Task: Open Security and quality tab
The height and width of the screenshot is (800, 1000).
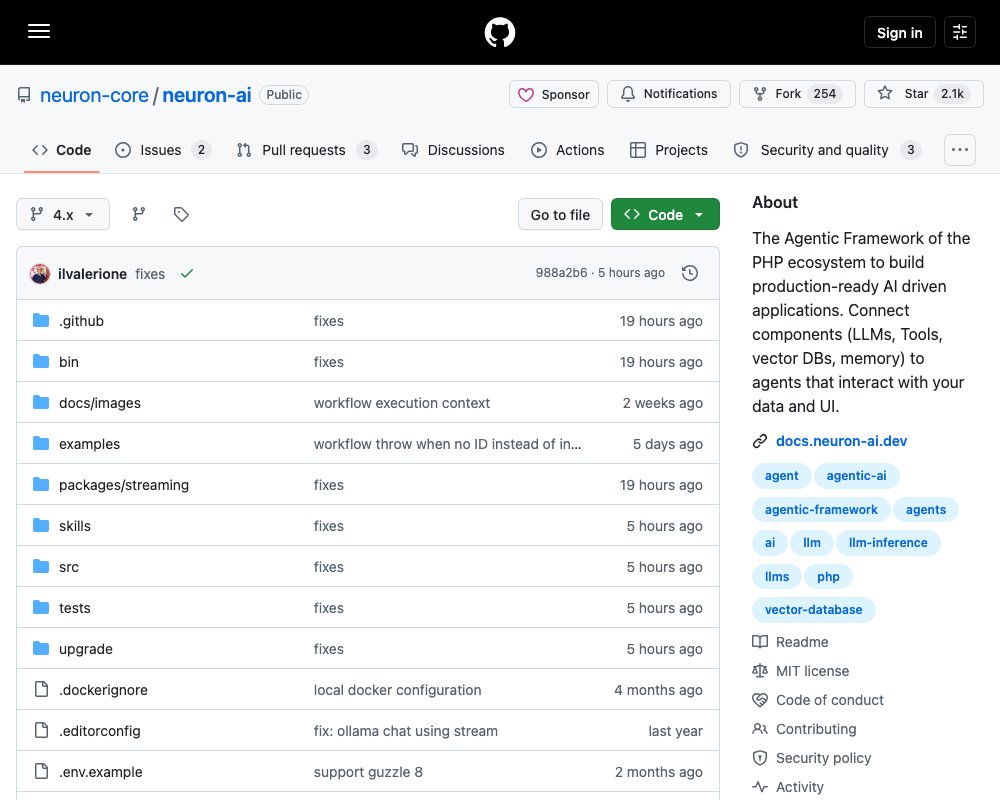Action: tap(827, 150)
